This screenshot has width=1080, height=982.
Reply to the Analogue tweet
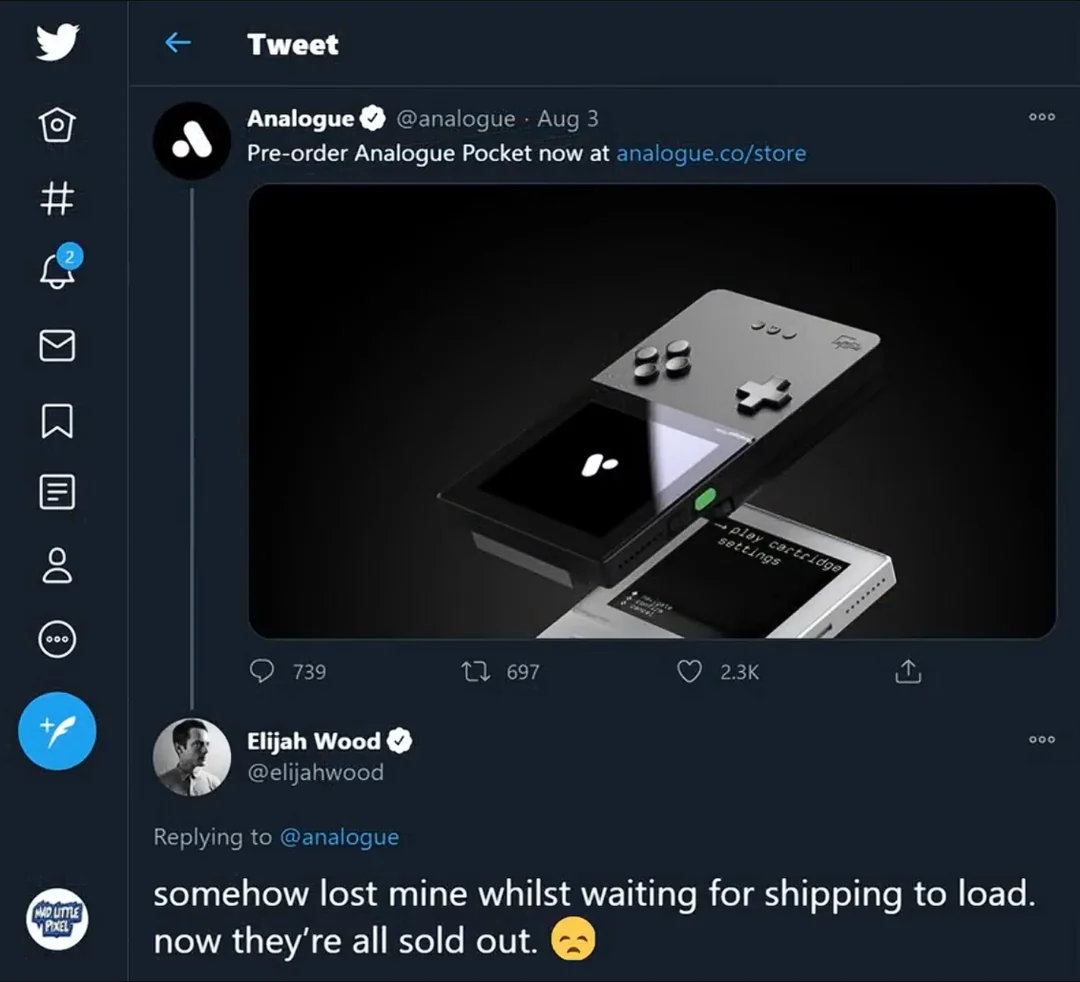pyautogui.click(x=262, y=672)
